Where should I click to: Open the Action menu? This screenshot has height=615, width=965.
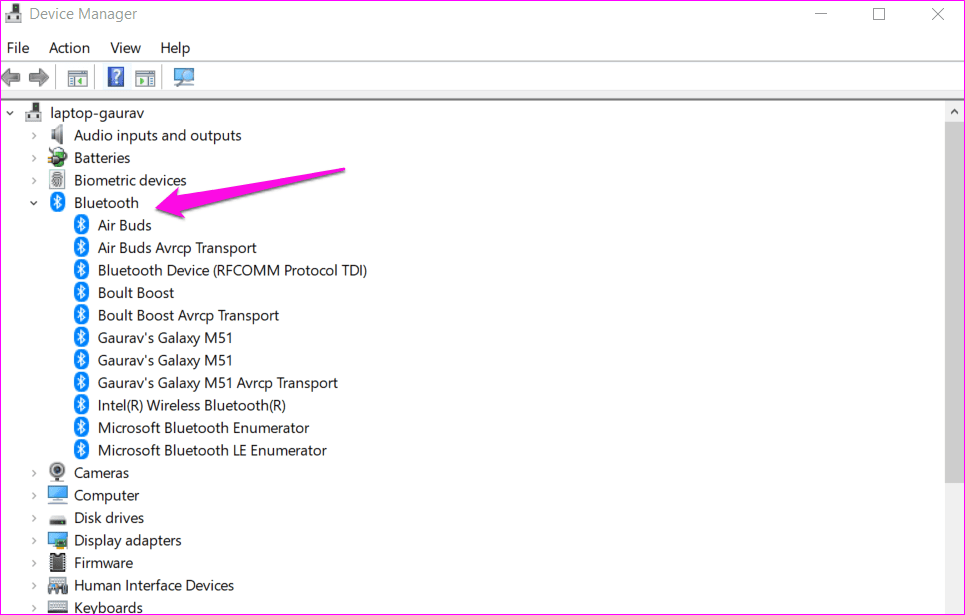pyautogui.click(x=70, y=48)
